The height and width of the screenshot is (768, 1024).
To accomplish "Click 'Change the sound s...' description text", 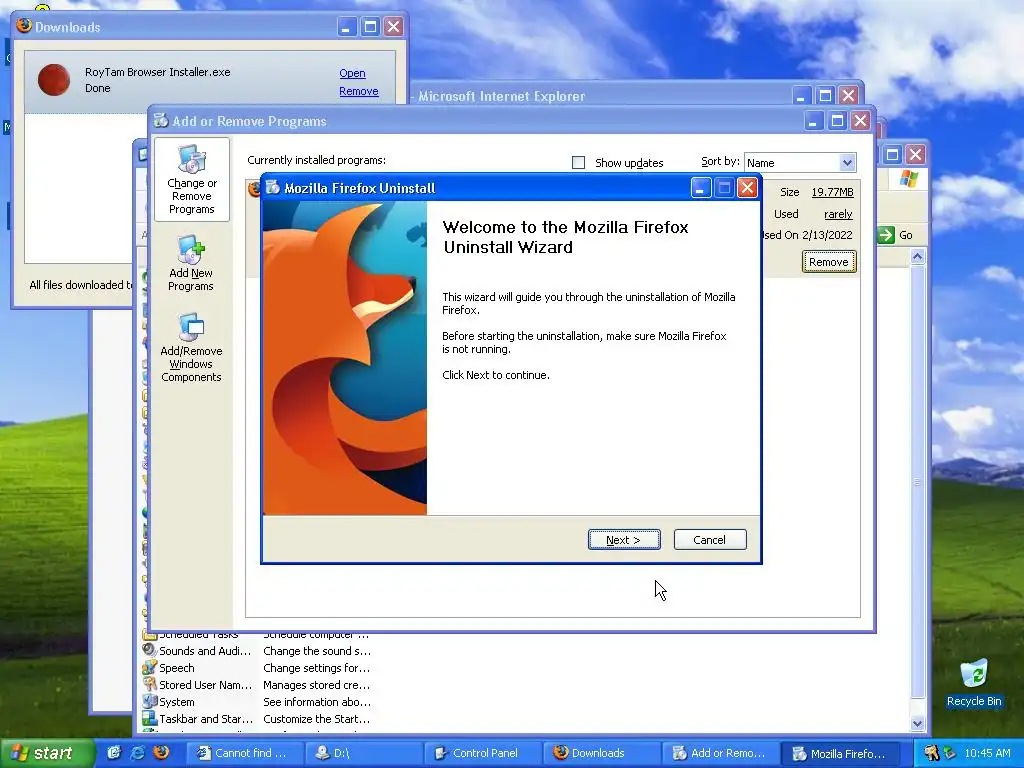I will coord(317,651).
